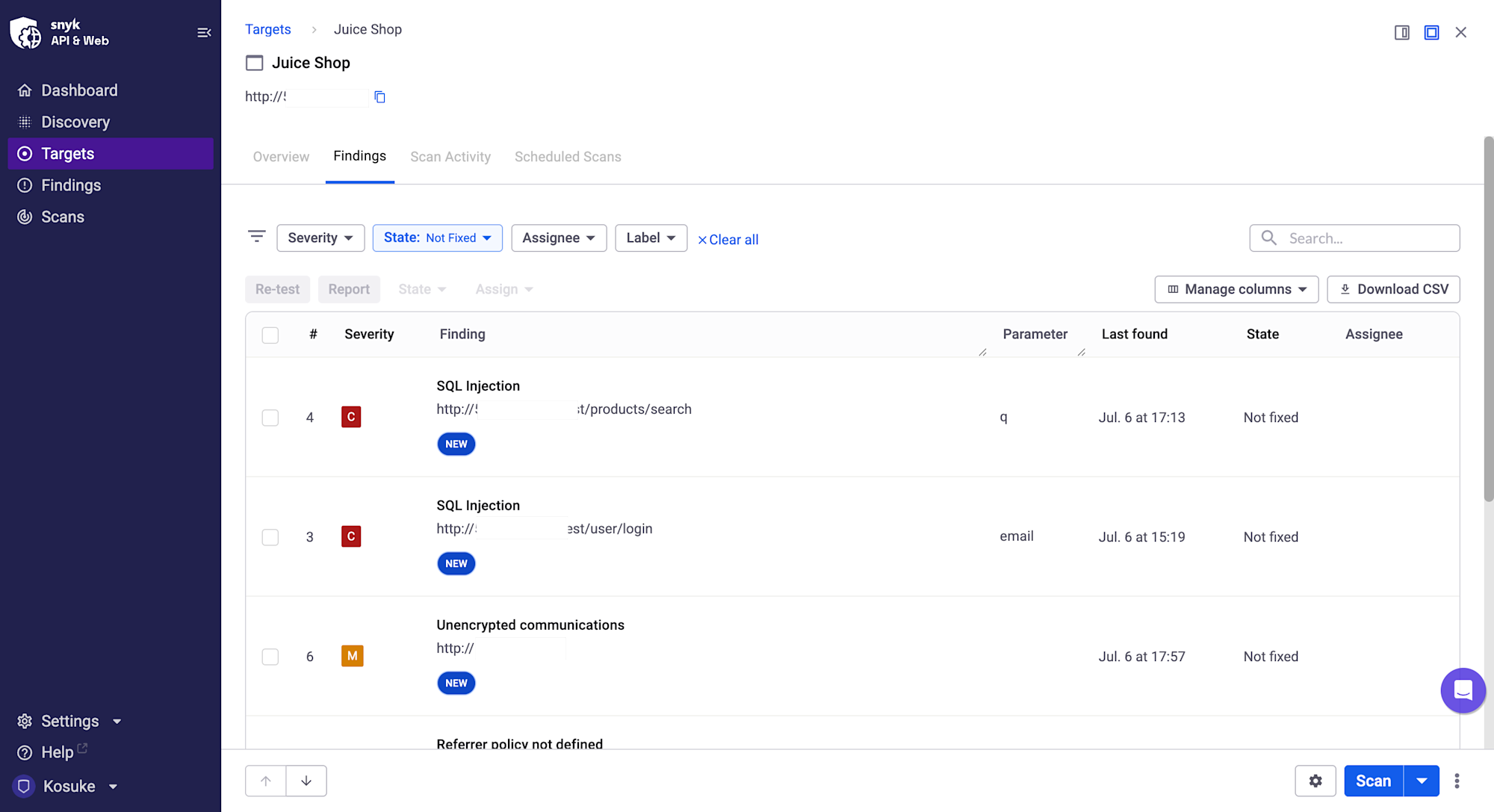Go to next target with down arrow
1494x812 pixels.
coord(306,781)
